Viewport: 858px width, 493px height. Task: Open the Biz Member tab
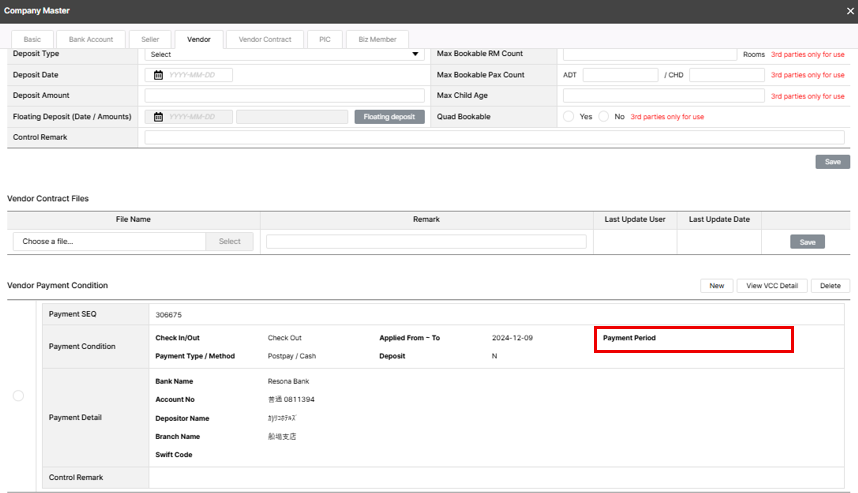(377, 39)
